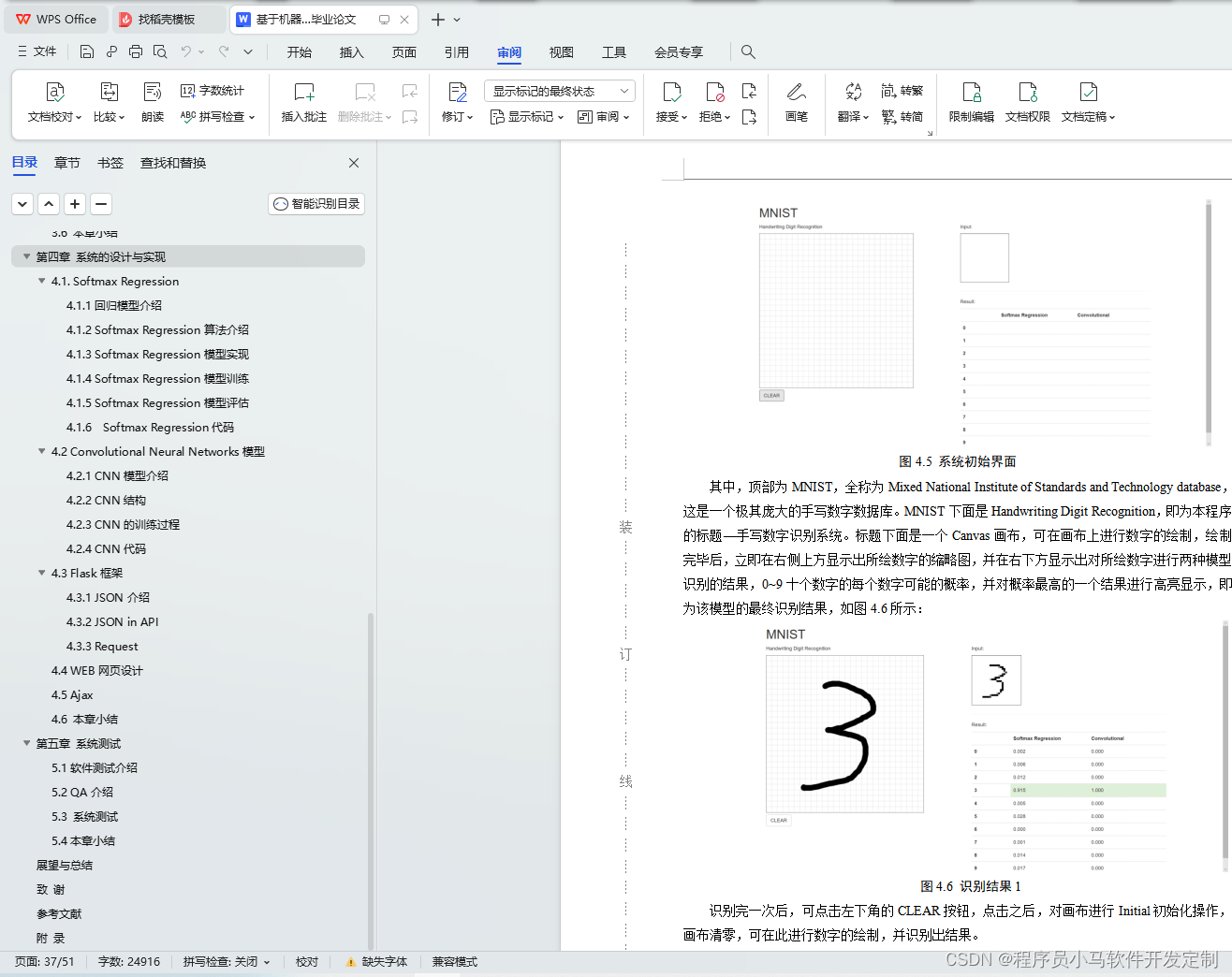Select the 画笔 pen tool

pyautogui.click(x=797, y=103)
